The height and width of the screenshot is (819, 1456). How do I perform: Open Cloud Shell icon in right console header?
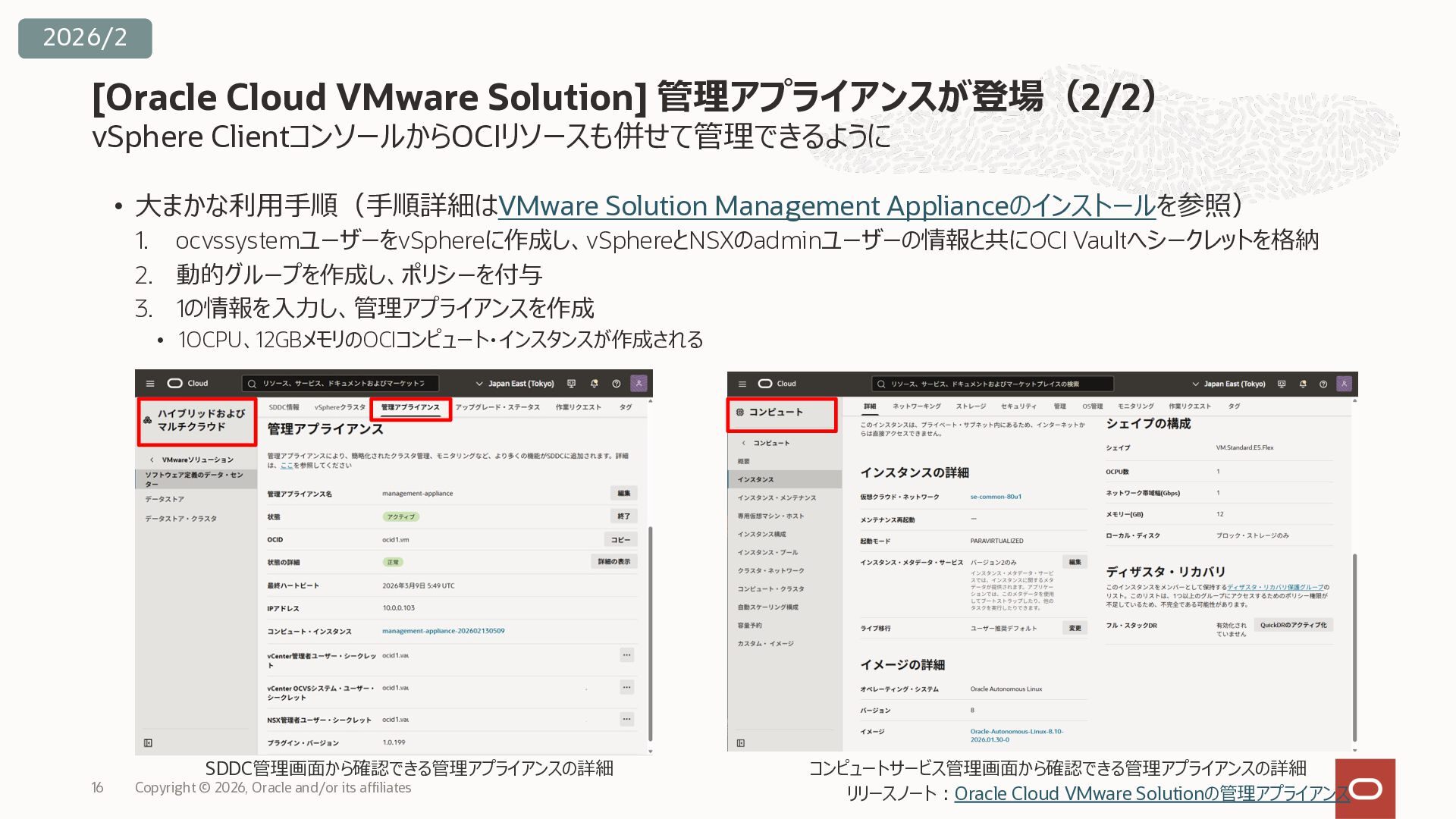tap(1282, 384)
